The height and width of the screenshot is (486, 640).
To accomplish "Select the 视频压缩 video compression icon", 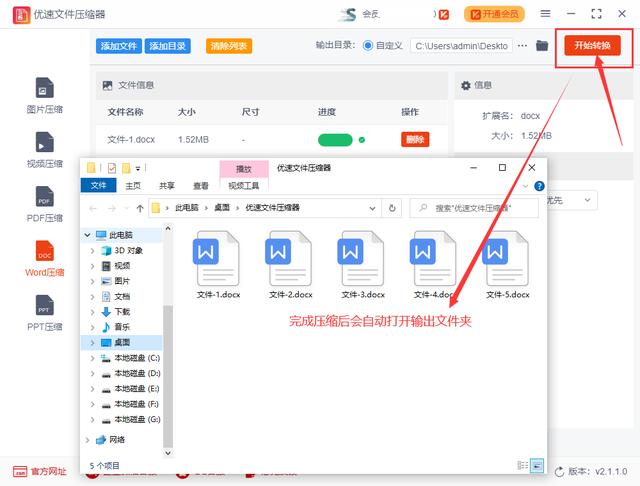I will tap(44, 142).
